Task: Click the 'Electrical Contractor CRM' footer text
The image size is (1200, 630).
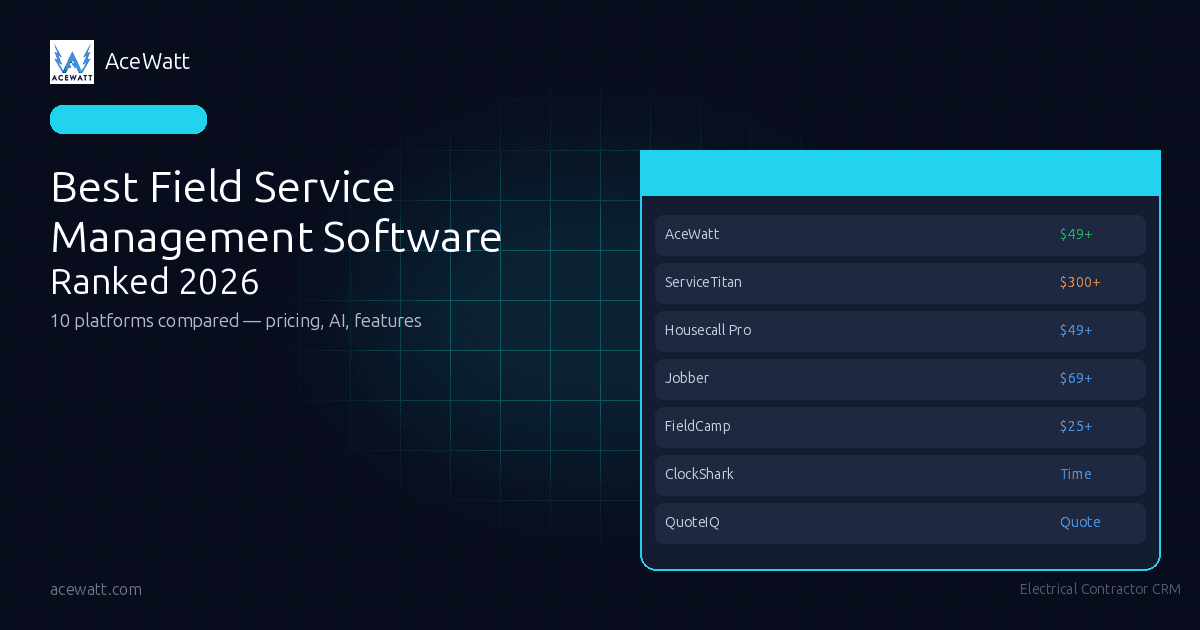Action: 1100,589
